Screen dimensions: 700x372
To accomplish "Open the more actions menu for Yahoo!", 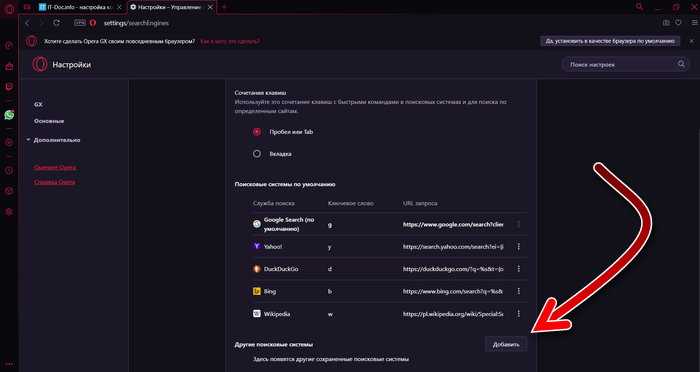I will (518, 247).
